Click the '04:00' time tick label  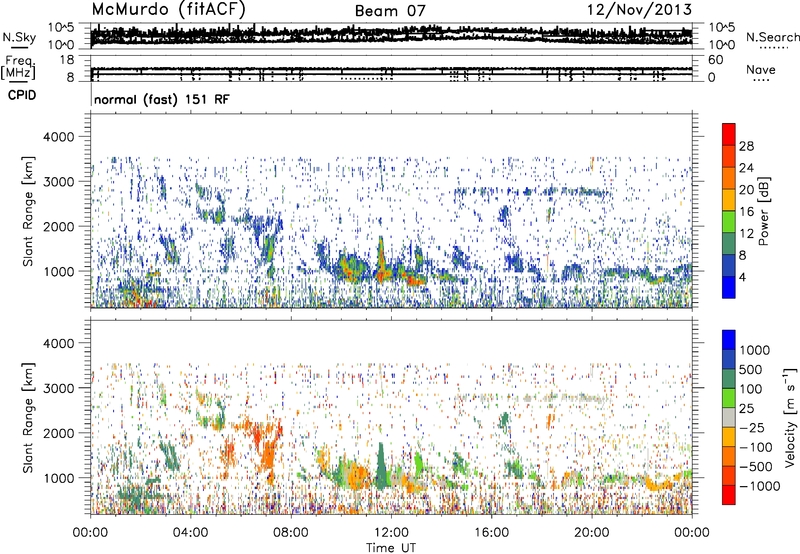point(190,533)
